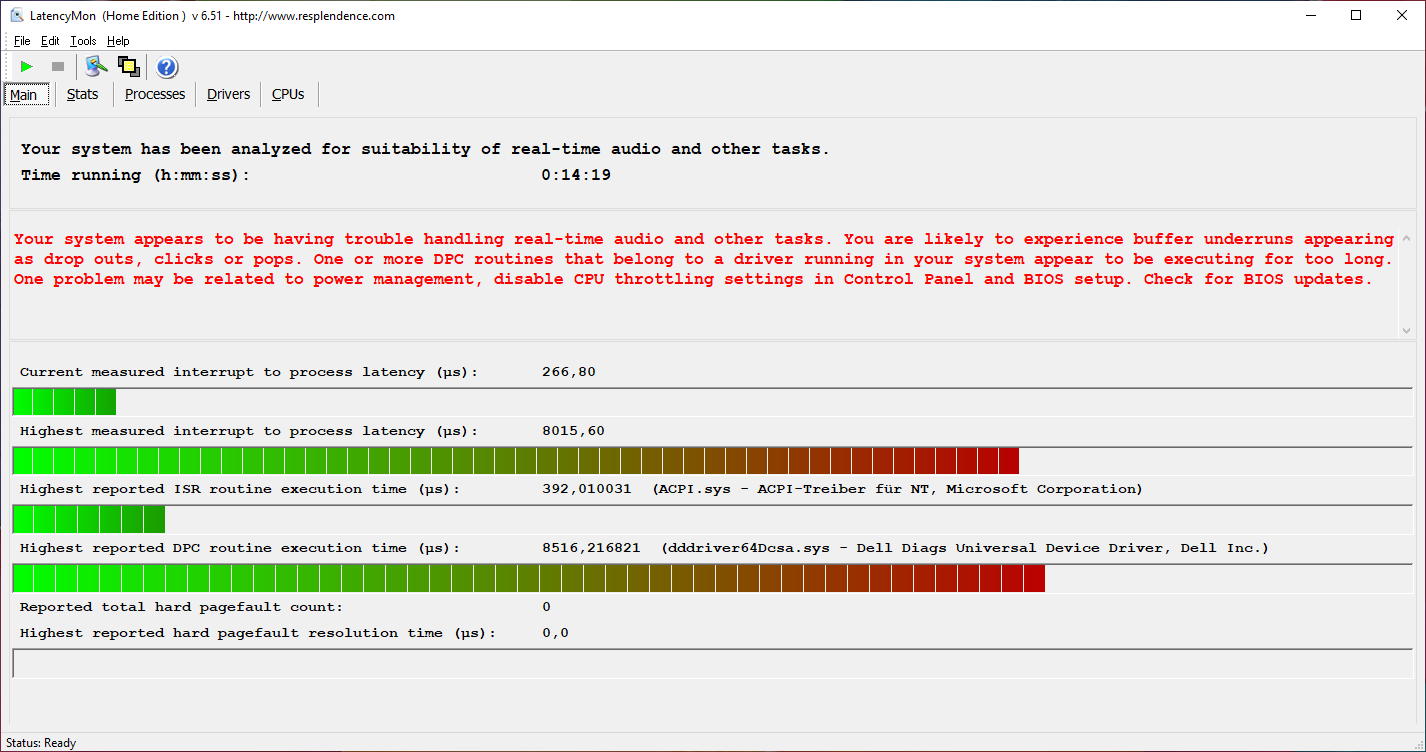Select the Main tab
This screenshot has height=752, width=1426.
click(24, 95)
